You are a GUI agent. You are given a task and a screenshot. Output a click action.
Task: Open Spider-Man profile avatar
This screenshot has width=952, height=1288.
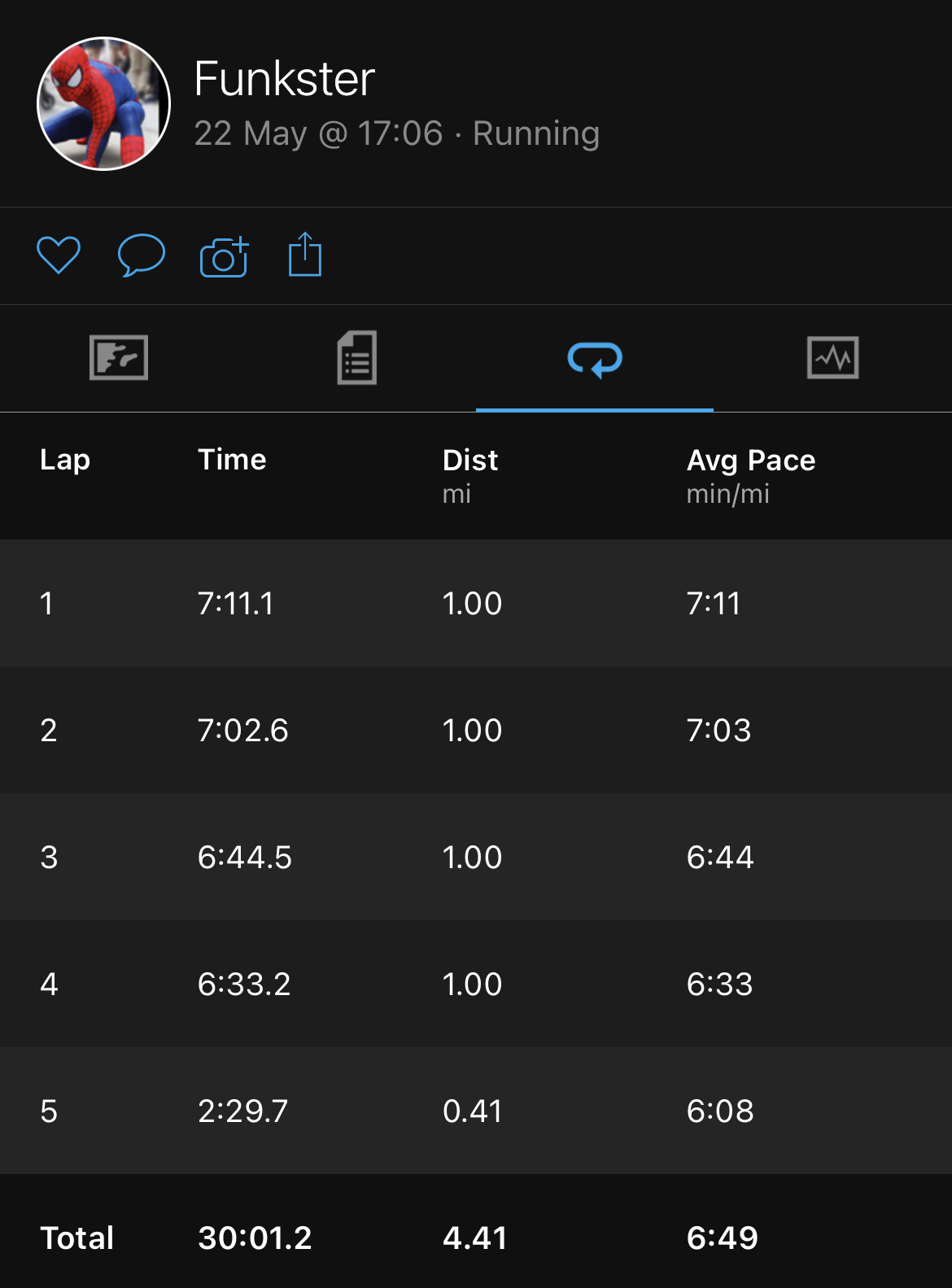(103, 103)
